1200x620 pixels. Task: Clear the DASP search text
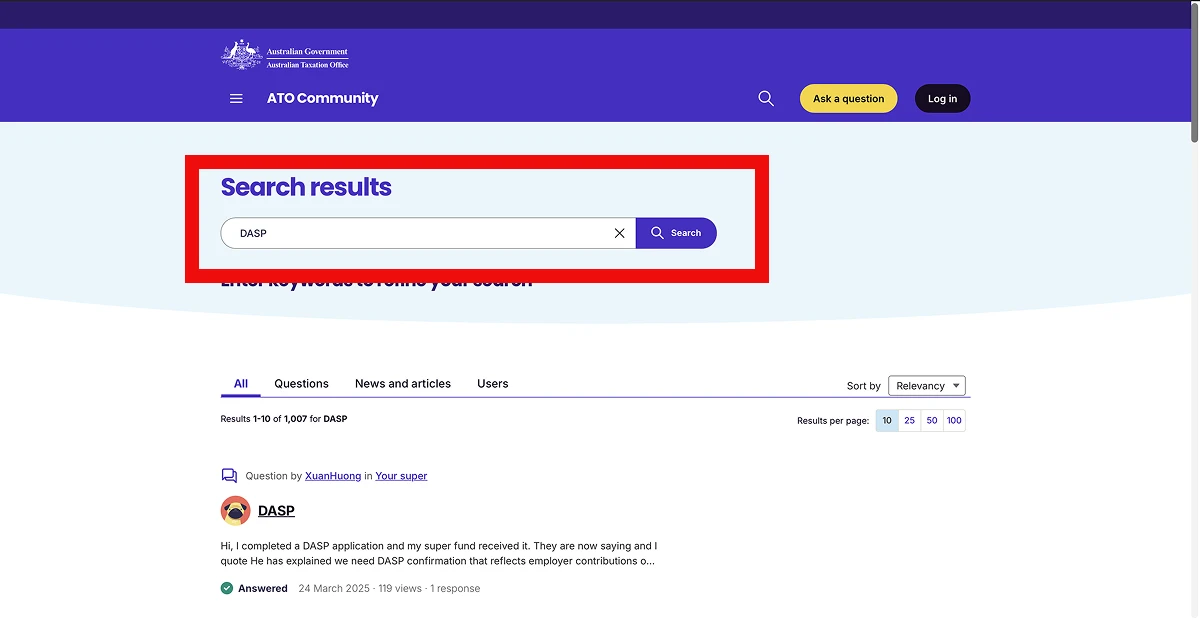(x=619, y=233)
